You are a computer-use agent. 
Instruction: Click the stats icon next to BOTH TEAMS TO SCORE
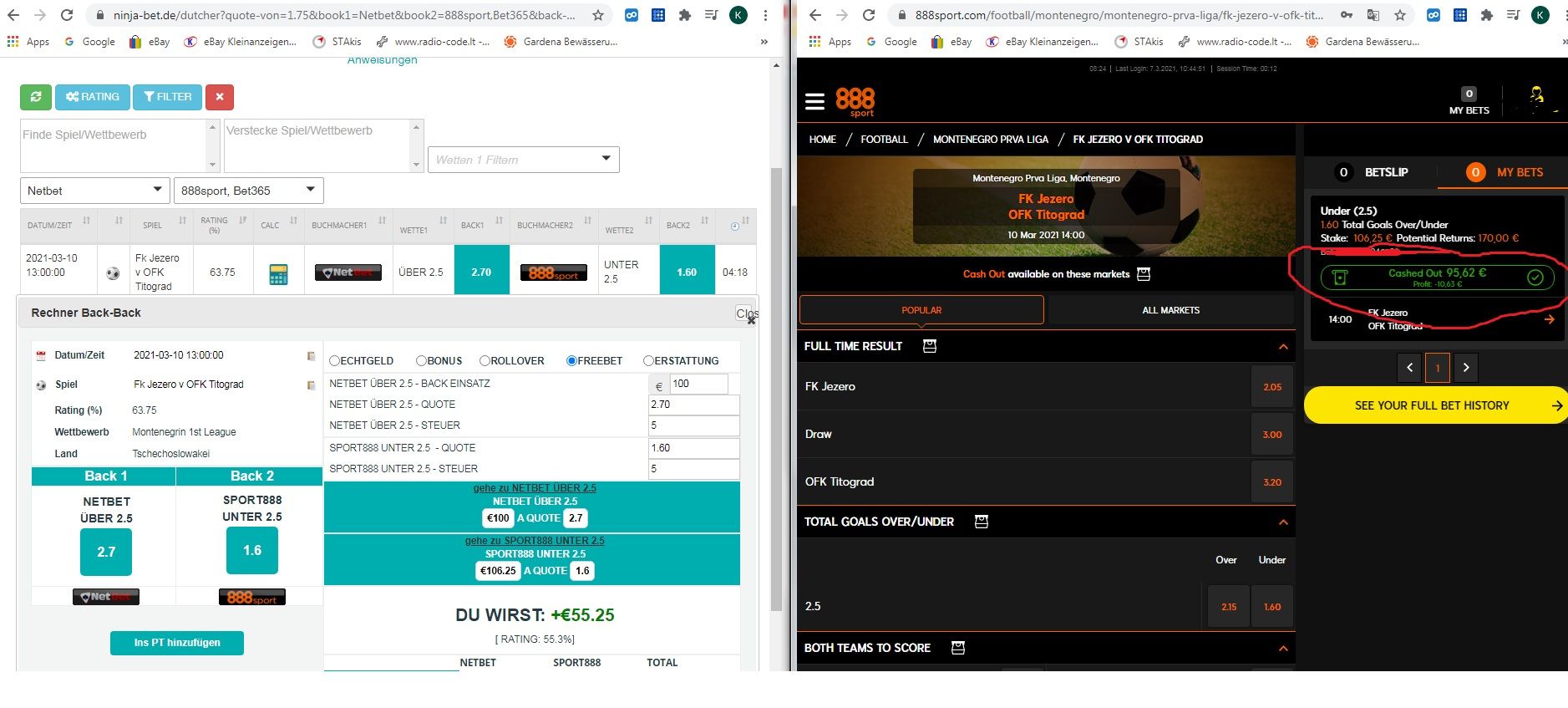tap(958, 648)
